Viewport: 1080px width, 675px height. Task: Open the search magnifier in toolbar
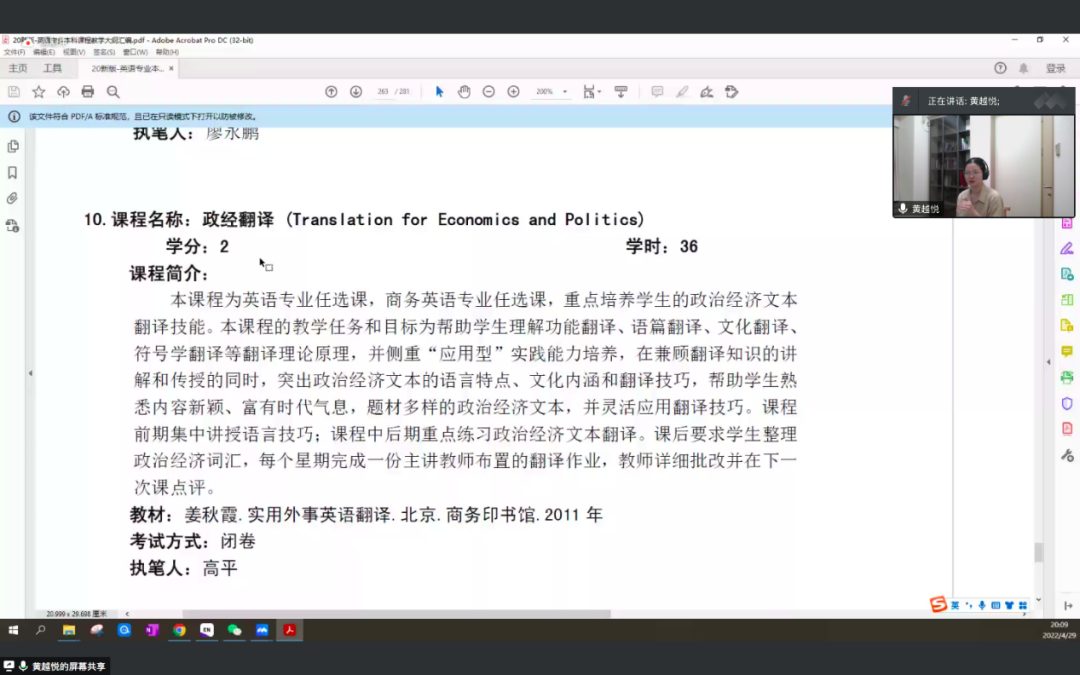[113, 92]
